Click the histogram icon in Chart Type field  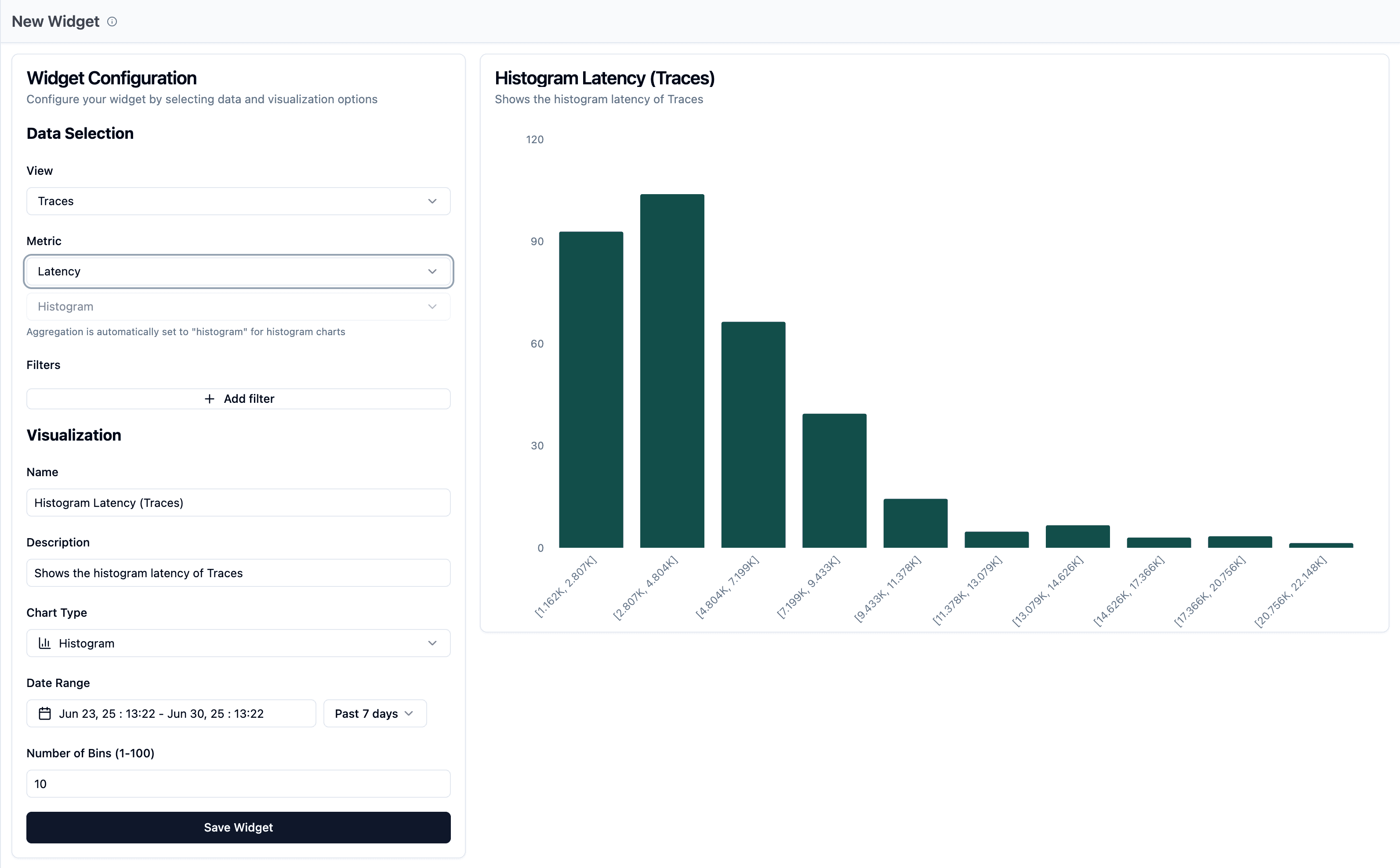pyautogui.click(x=45, y=643)
